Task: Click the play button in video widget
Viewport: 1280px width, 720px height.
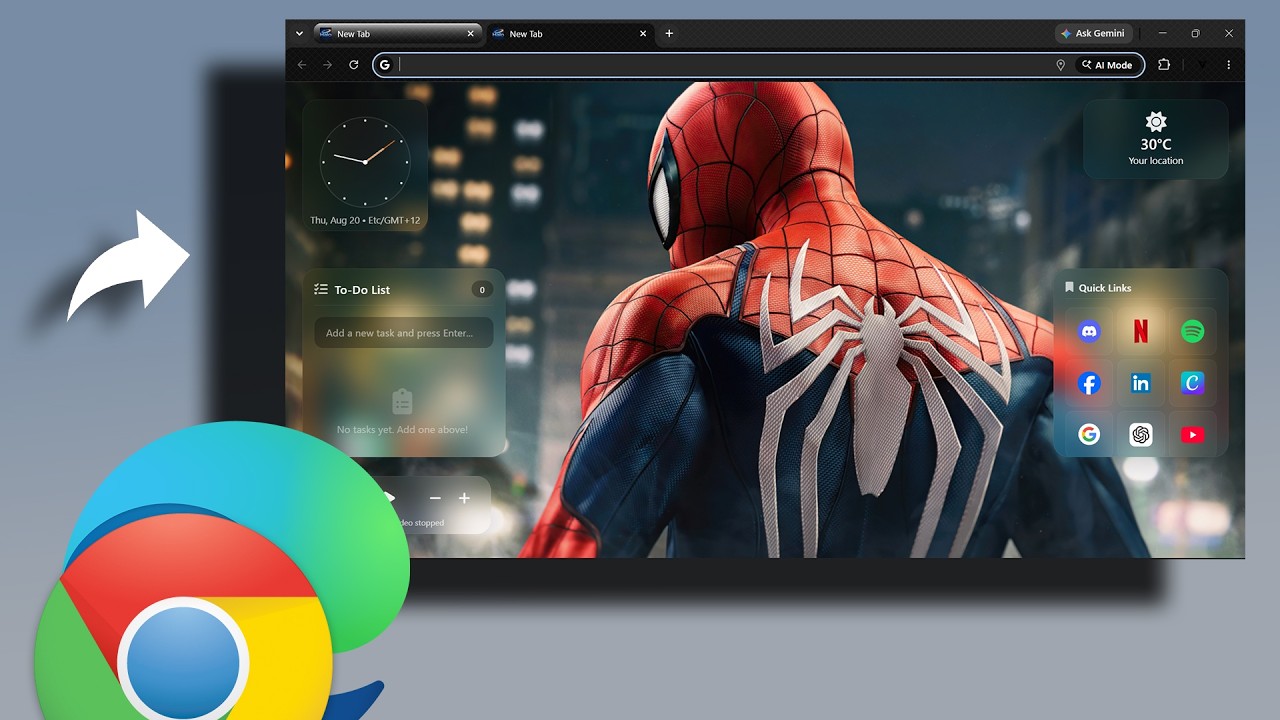Action: (390, 497)
